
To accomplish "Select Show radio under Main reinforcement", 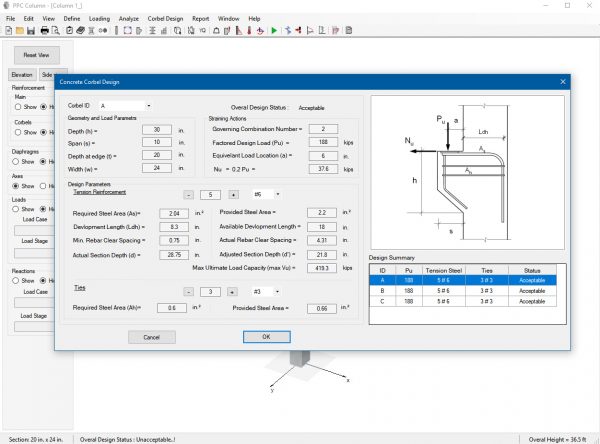I will [x=15, y=105].
